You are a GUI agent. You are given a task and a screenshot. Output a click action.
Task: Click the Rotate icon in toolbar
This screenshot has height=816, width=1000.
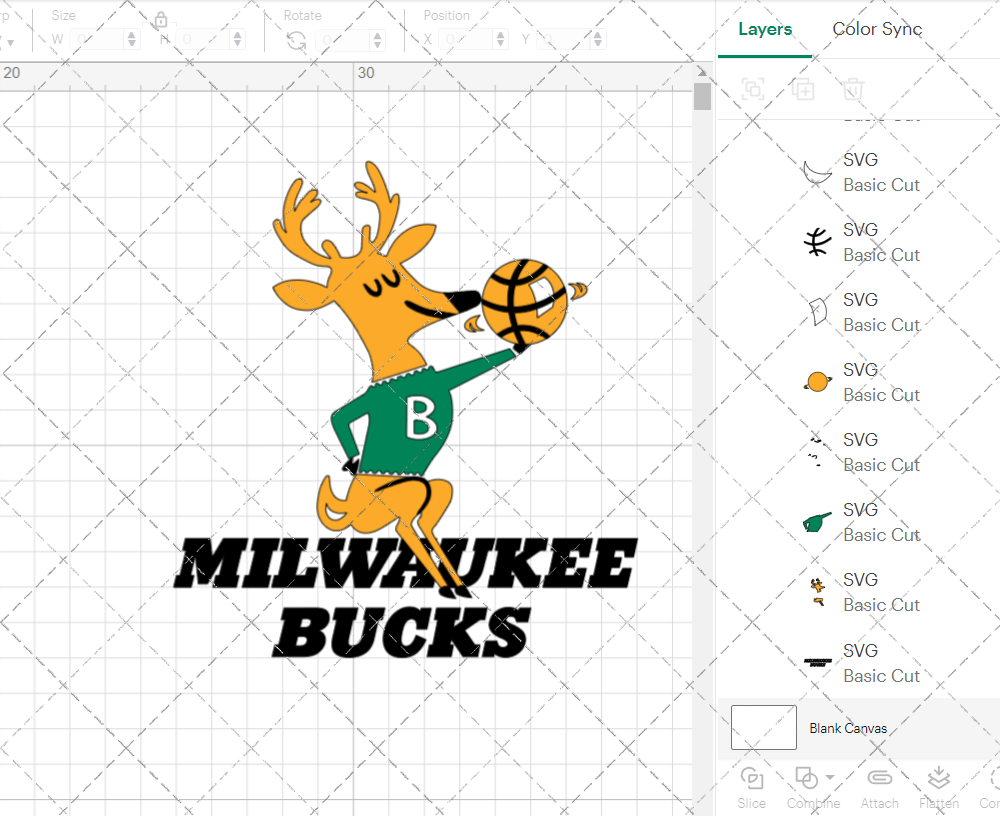pos(296,41)
